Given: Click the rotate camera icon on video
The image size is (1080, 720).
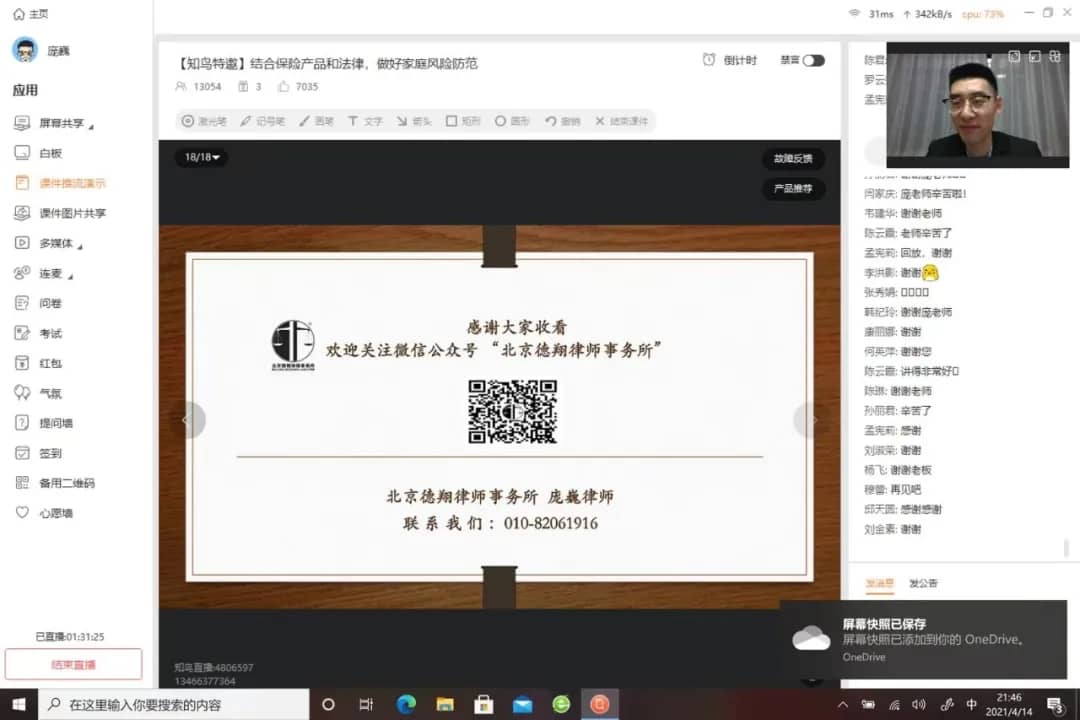Looking at the screenshot, I should [x=1014, y=56].
